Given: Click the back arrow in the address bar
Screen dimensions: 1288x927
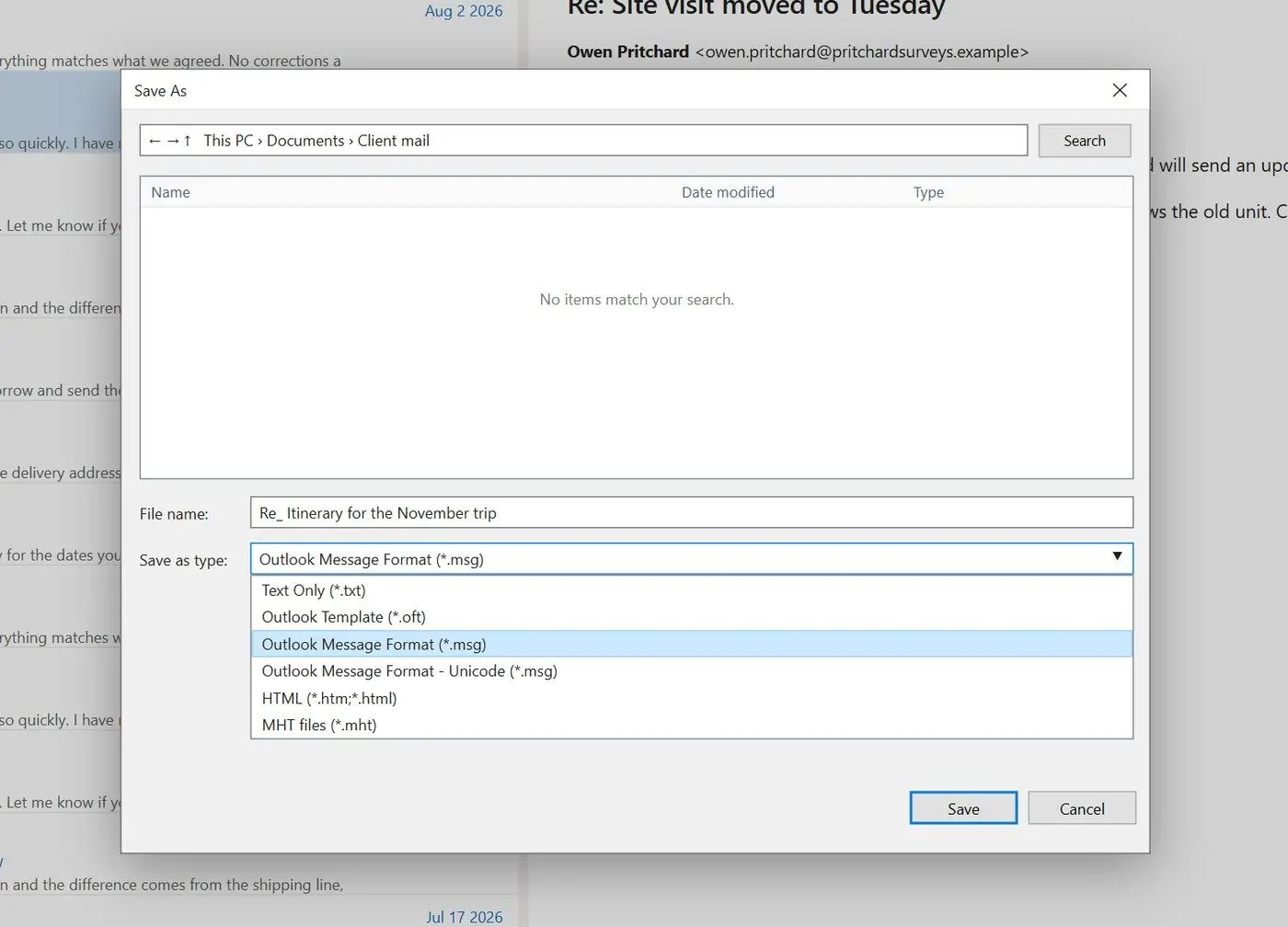Looking at the screenshot, I should (155, 141).
